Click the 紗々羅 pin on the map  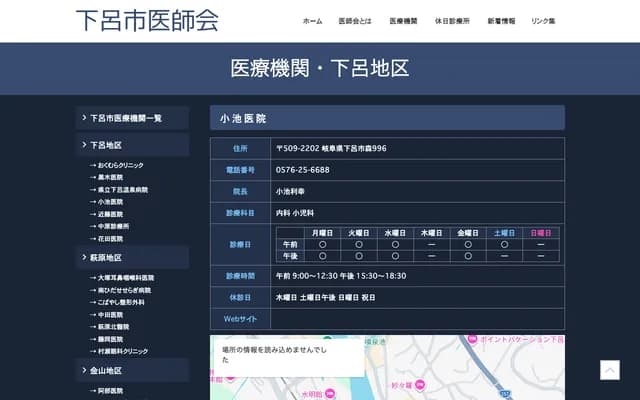click(419, 384)
